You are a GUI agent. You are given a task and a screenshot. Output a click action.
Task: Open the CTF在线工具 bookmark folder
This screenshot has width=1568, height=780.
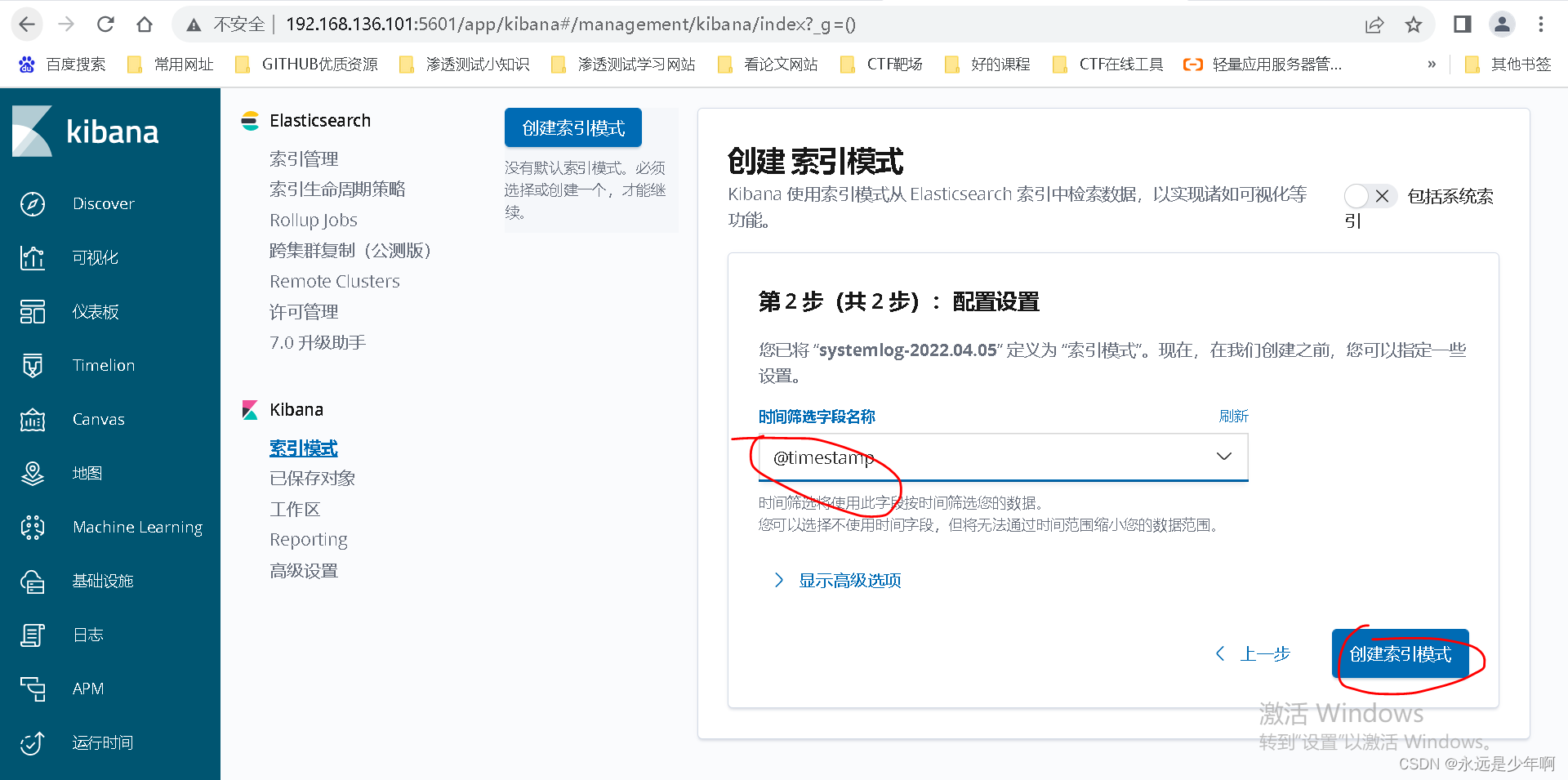click(x=1107, y=65)
